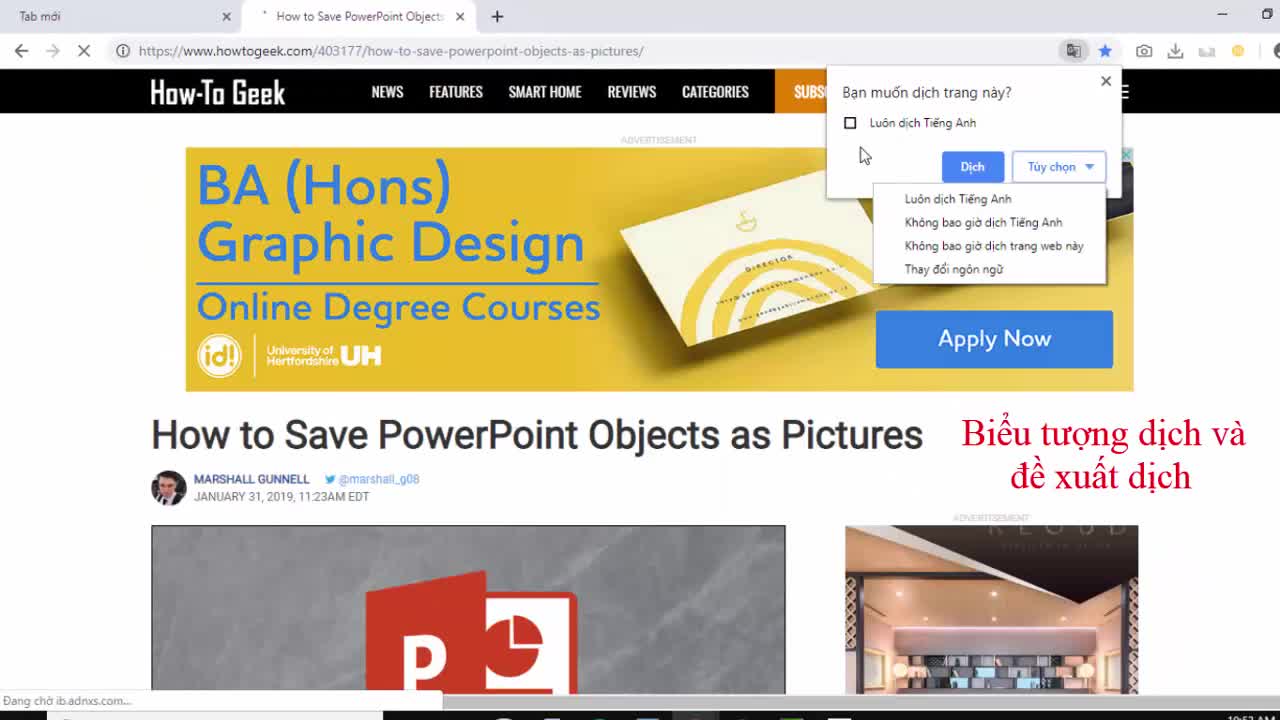Open a new browser tab
This screenshot has width=1280, height=720.
point(497,16)
